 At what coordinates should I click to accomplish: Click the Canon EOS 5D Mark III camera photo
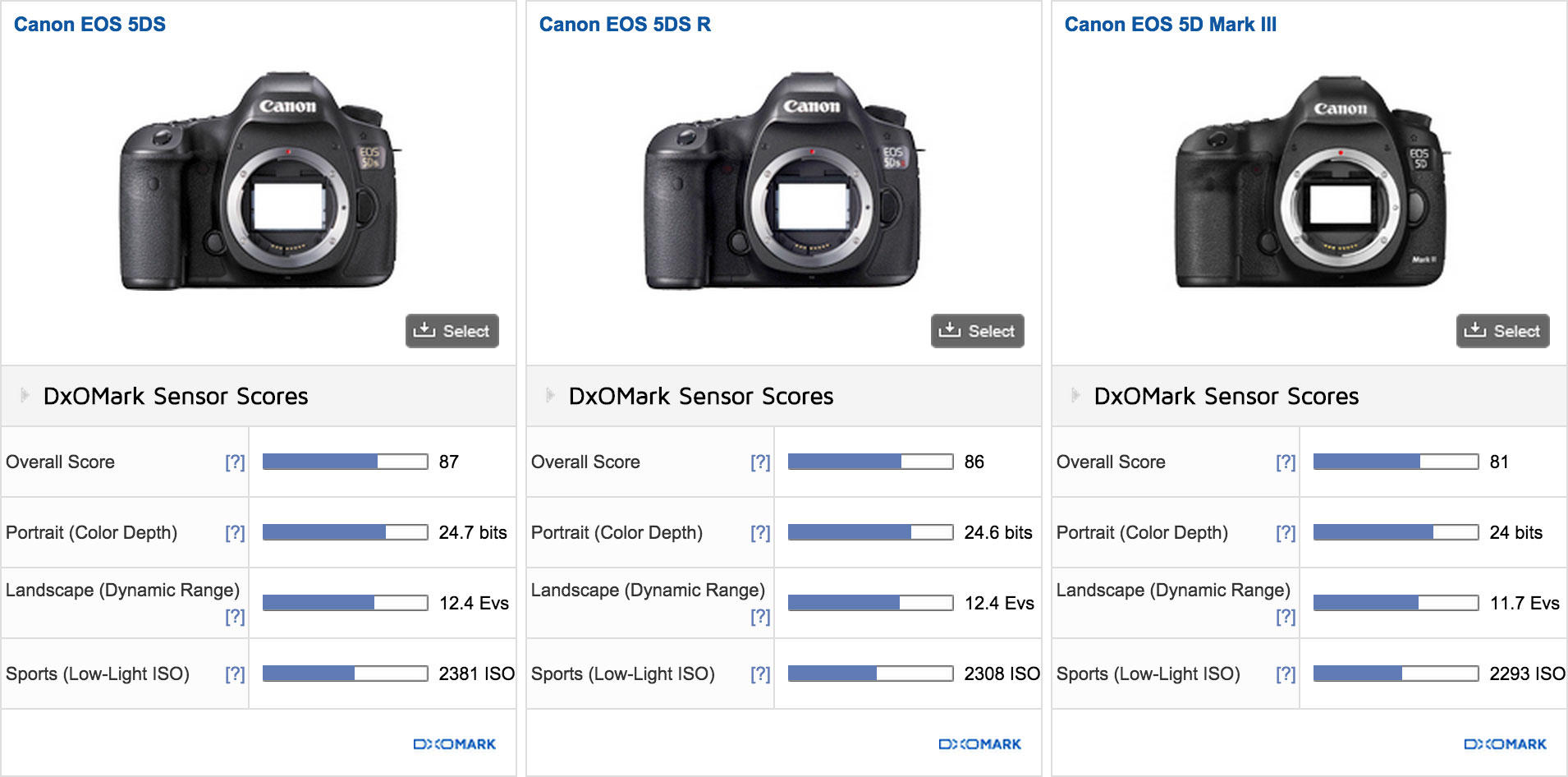coord(1312,182)
